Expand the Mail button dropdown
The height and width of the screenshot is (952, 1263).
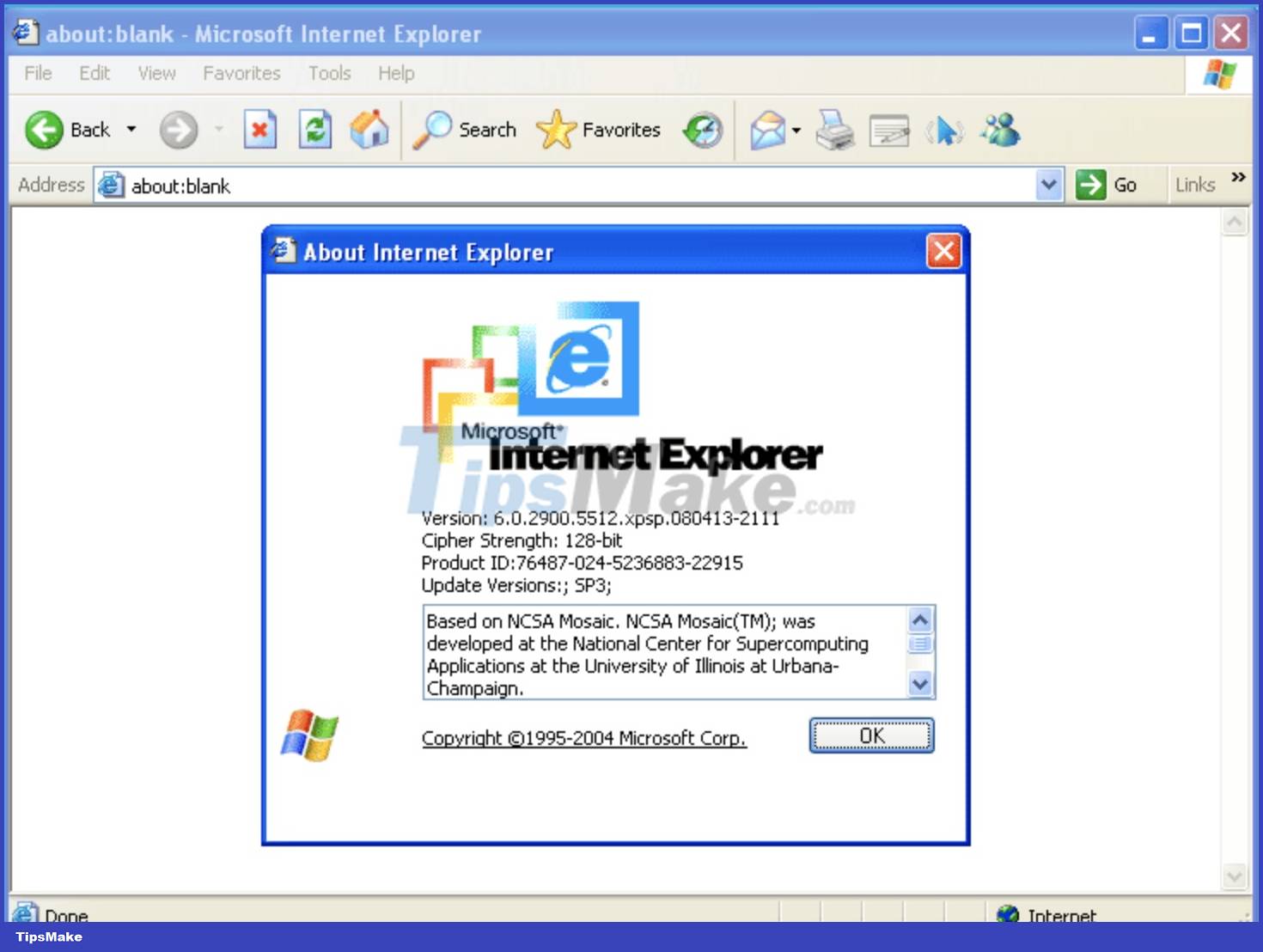[795, 130]
